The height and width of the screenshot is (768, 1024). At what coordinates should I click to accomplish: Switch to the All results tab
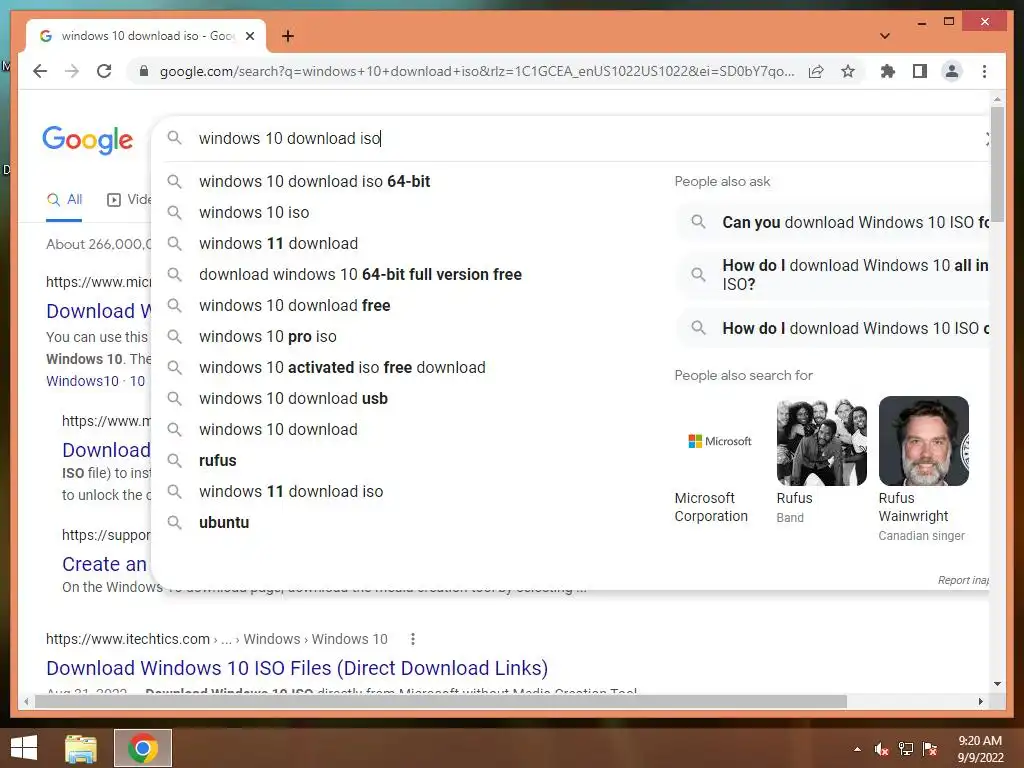point(64,200)
